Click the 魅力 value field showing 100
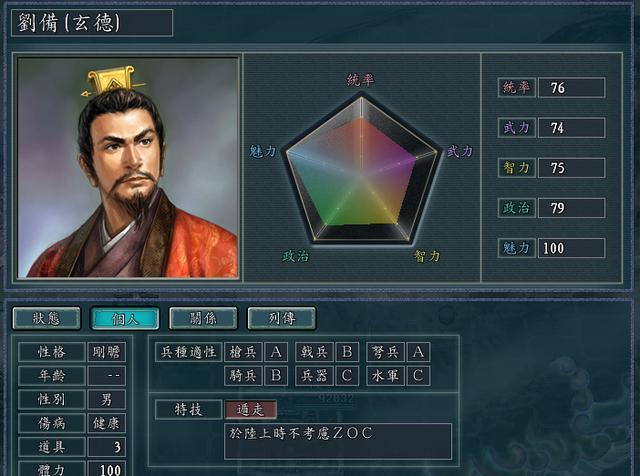Image resolution: width=640 pixels, height=476 pixels. [x=571, y=248]
